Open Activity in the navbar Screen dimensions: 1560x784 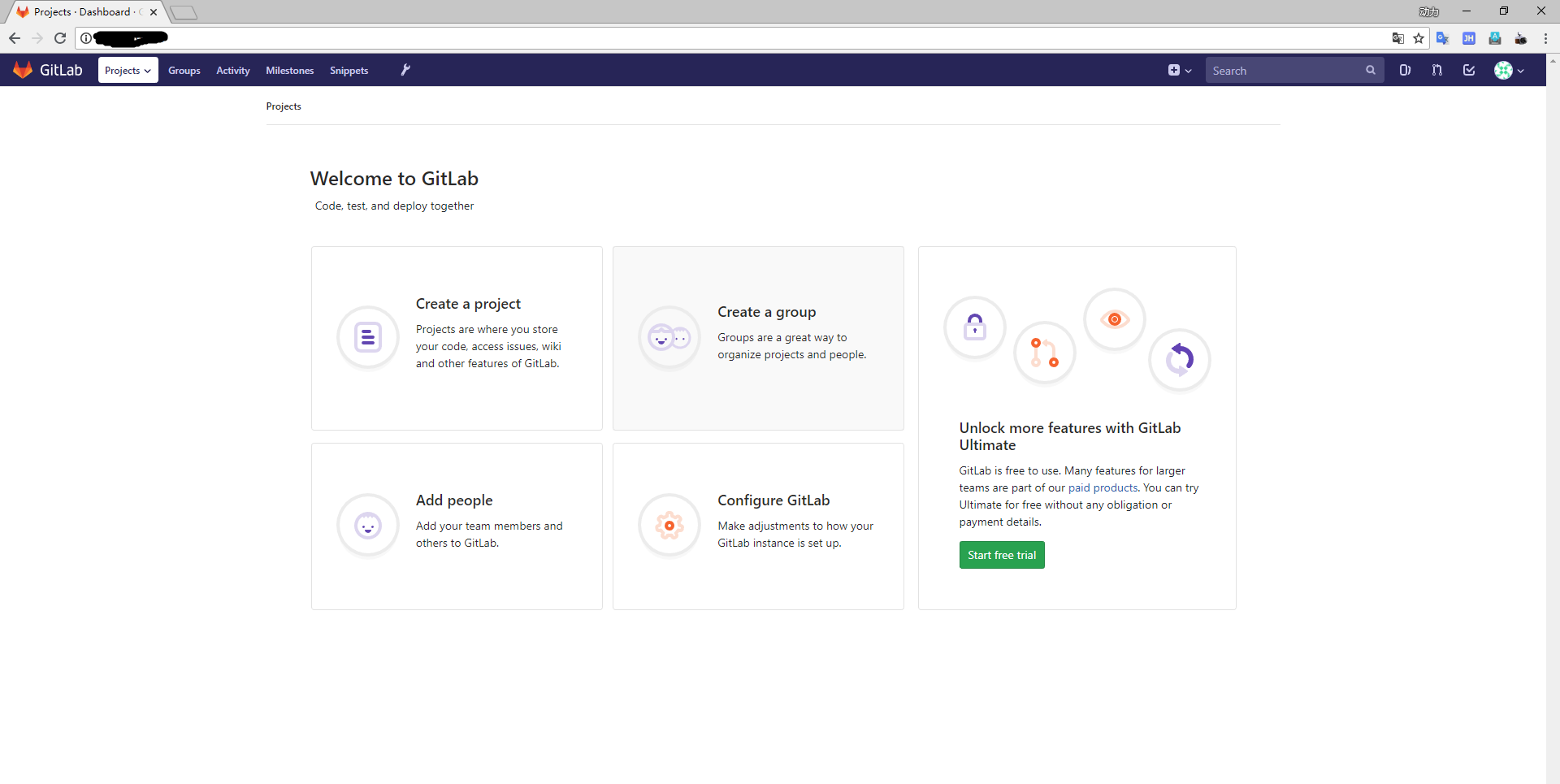[233, 71]
